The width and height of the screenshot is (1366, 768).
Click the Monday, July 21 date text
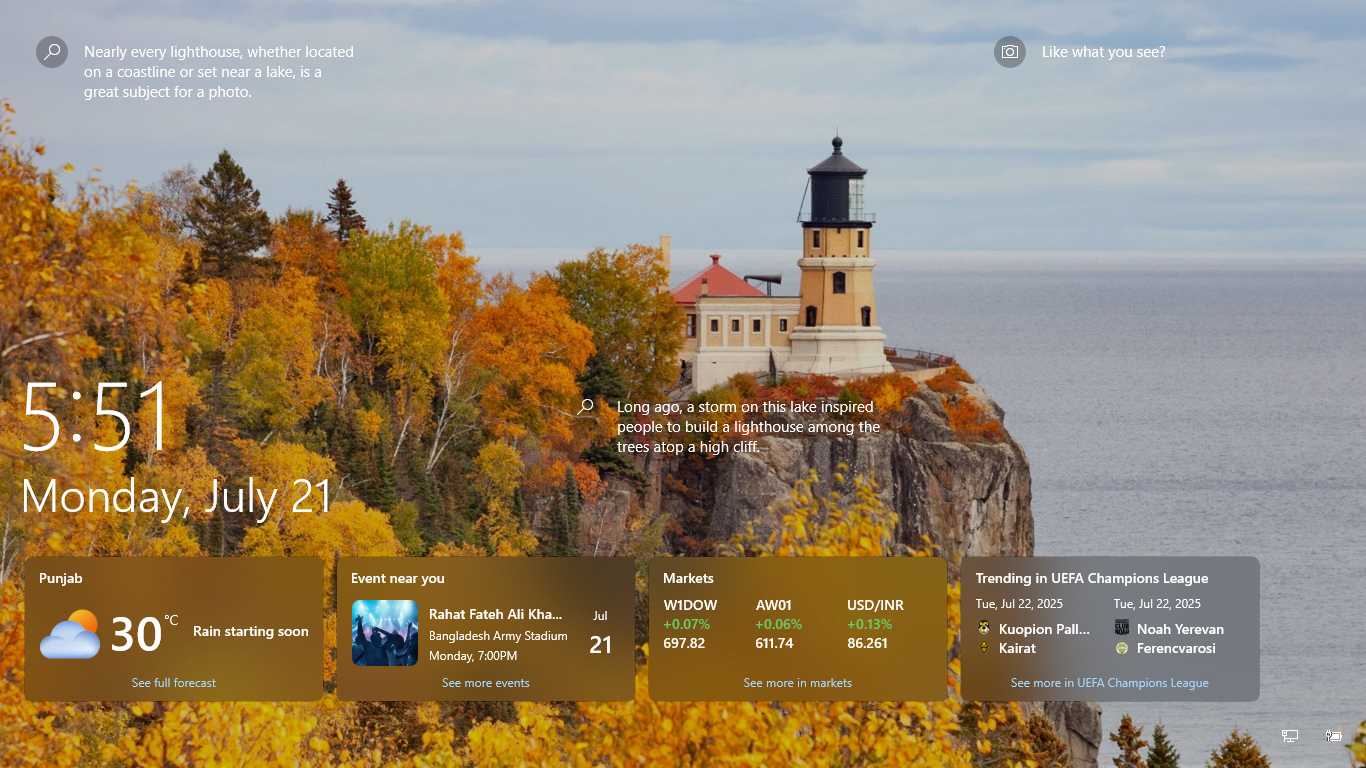click(x=176, y=497)
